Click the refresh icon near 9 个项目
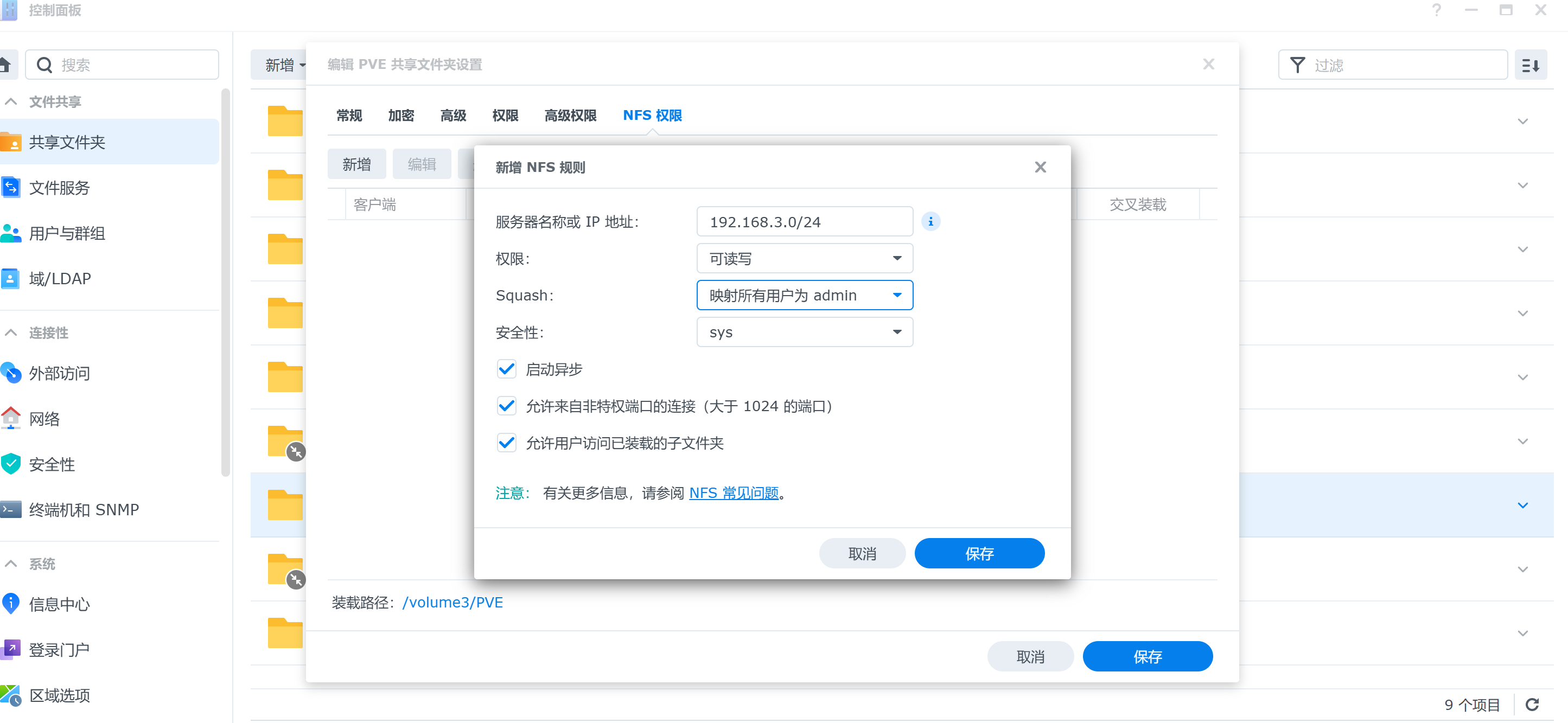This screenshot has height=723, width=1568. (x=1532, y=704)
